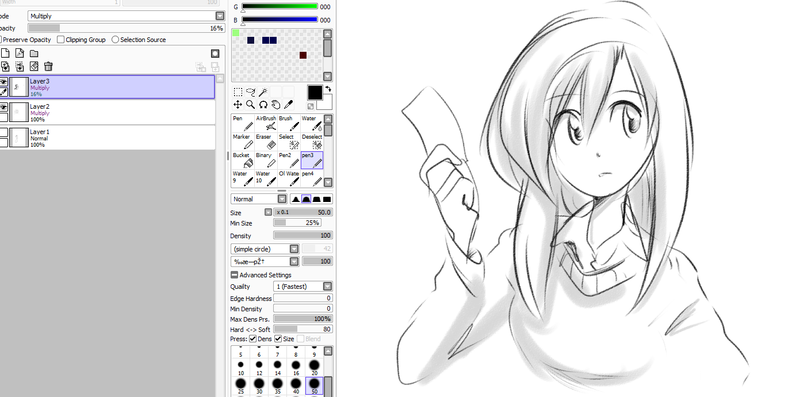Choose the pen4 tool
Image resolution: width=800 pixels, height=397 pixels.
(x=312, y=178)
